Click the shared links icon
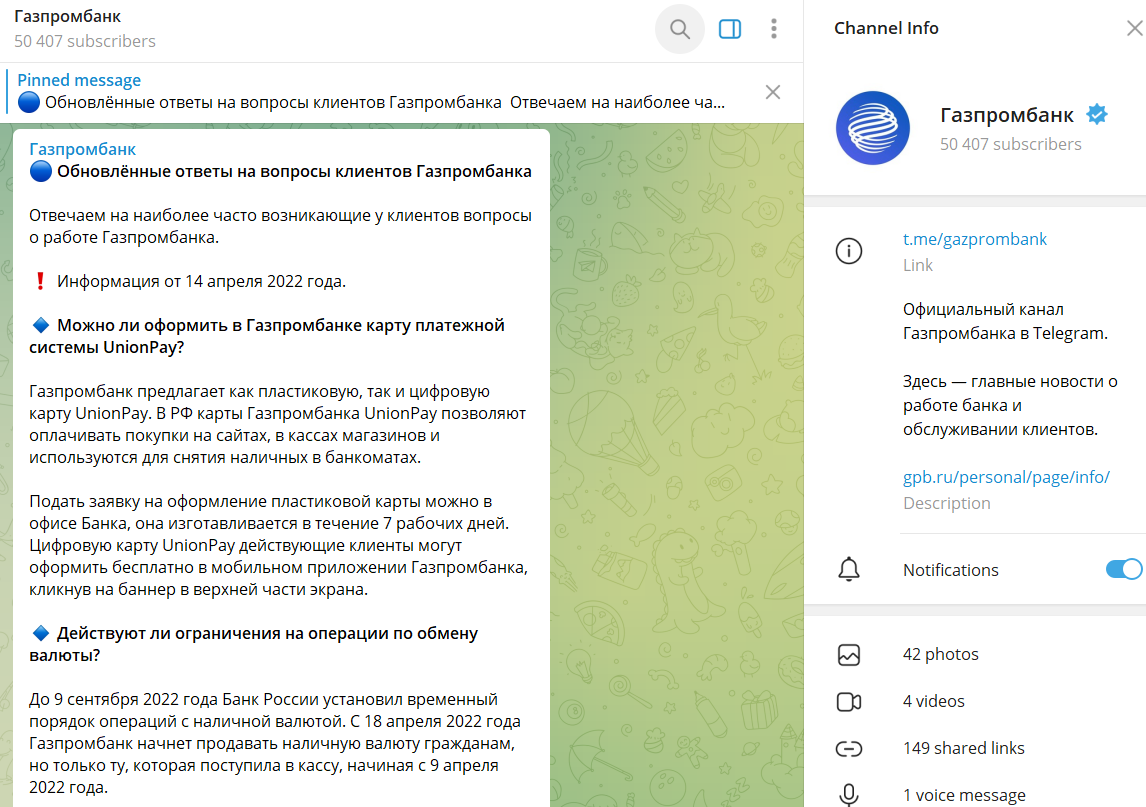 pos(849,749)
